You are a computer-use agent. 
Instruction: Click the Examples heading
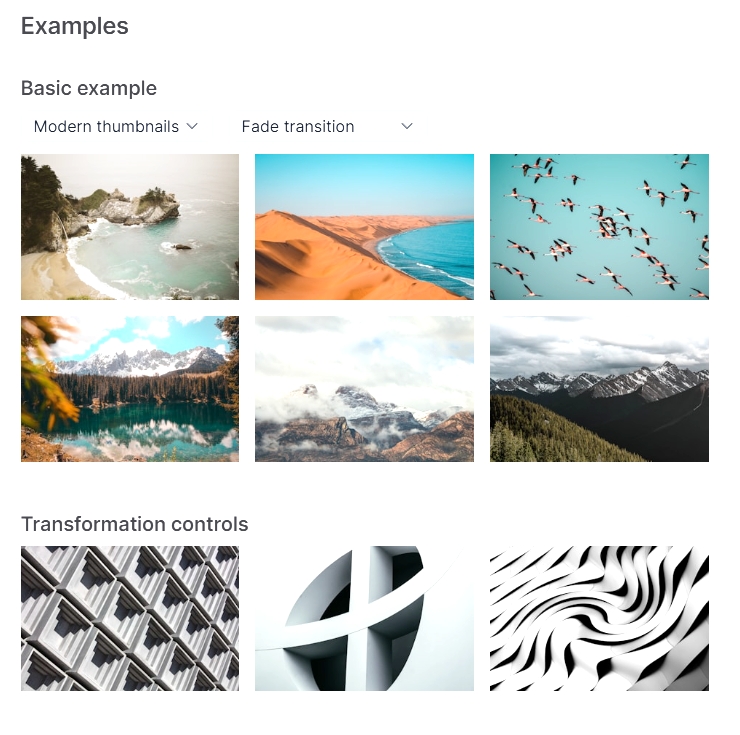[x=75, y=26]
